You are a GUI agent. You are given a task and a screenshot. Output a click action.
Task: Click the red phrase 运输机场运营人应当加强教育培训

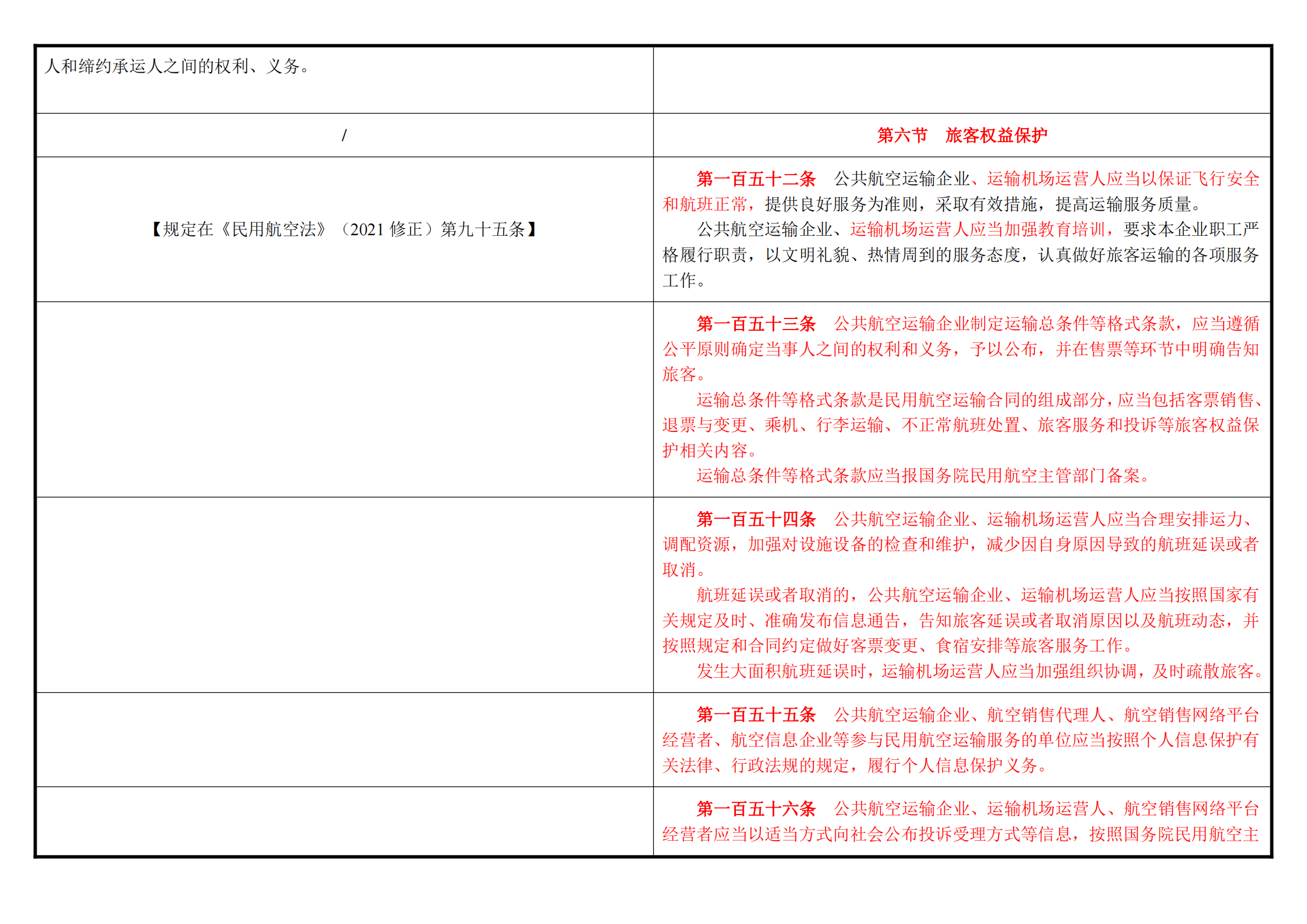click(x=977, y=229)
